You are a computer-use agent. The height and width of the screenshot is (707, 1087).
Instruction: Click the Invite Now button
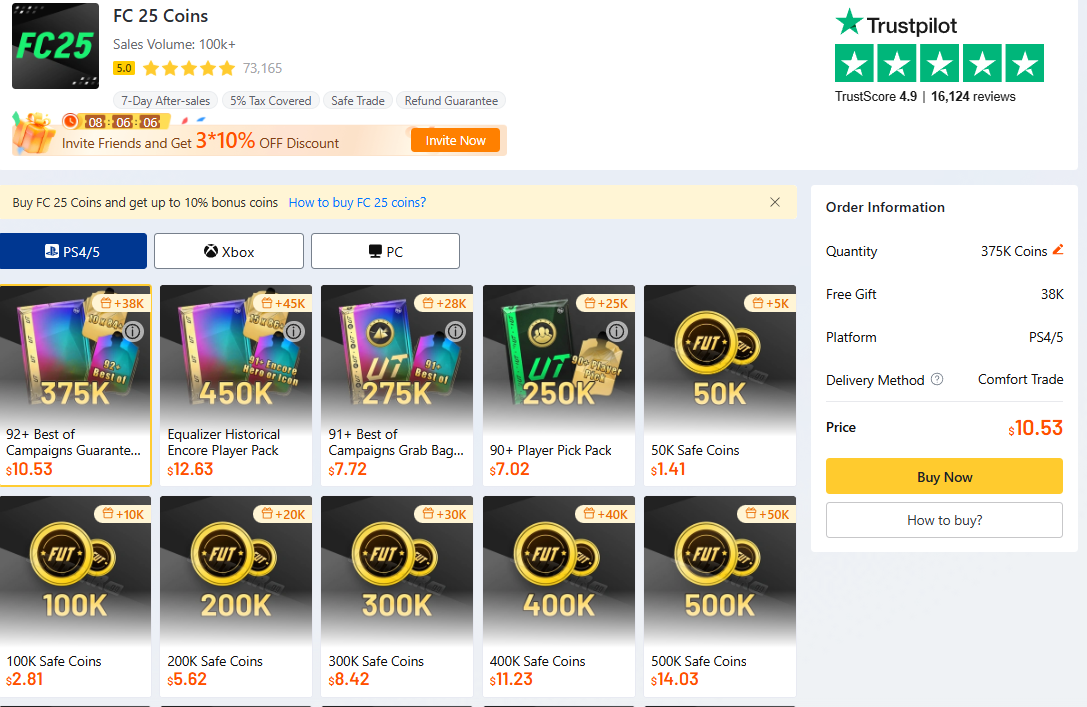point(455,140)
